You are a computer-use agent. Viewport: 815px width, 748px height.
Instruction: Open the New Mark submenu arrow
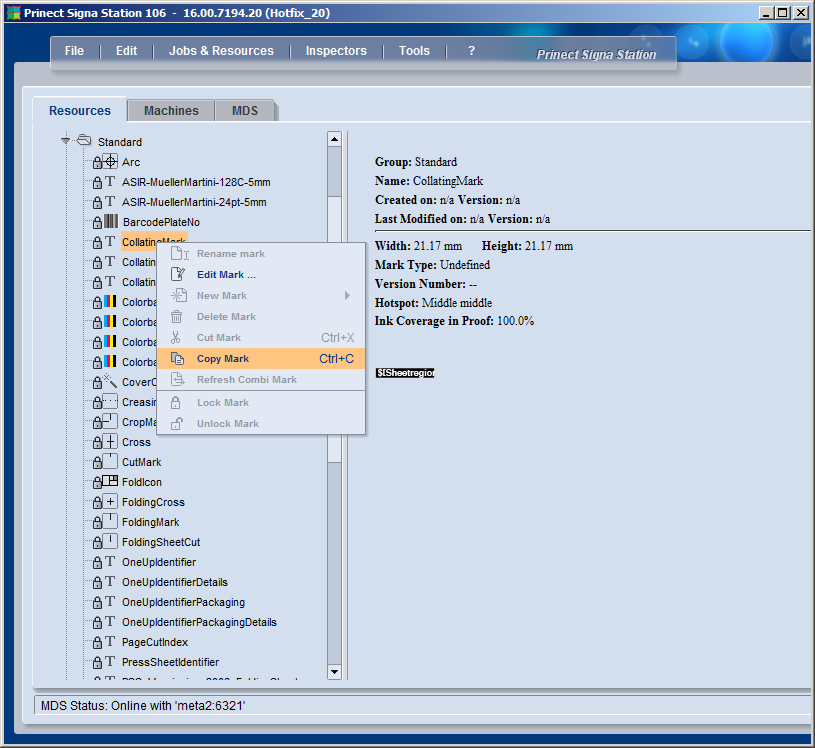(347, 295)
